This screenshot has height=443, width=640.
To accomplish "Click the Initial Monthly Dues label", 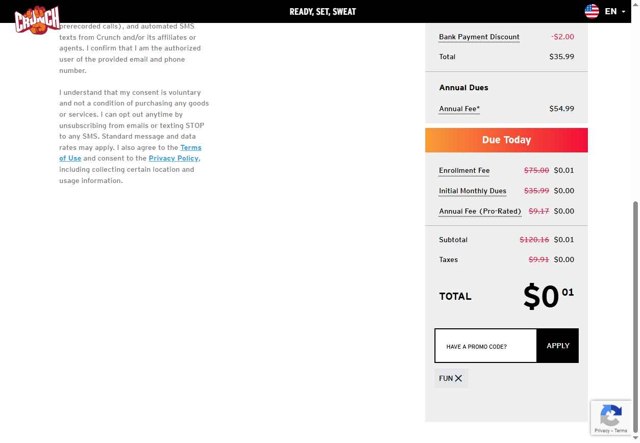I will (x=472, y=190).
